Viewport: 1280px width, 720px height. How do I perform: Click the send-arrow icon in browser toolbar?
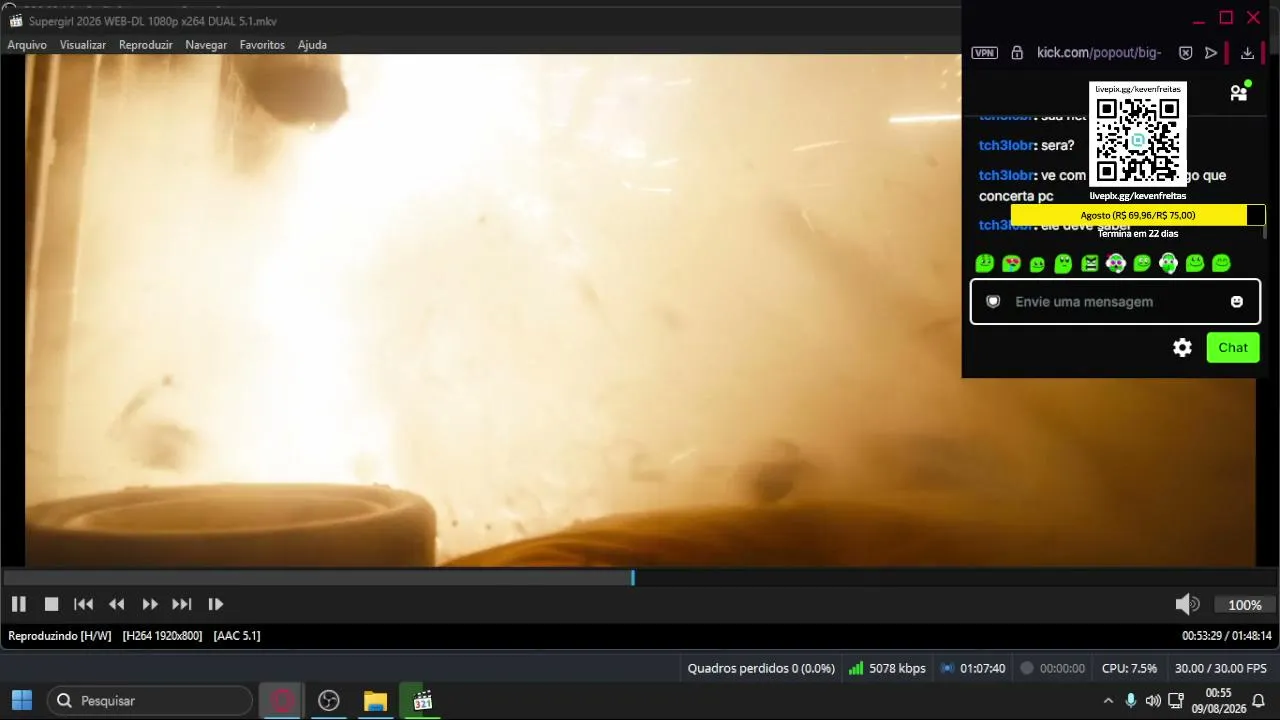point(1211,53)
